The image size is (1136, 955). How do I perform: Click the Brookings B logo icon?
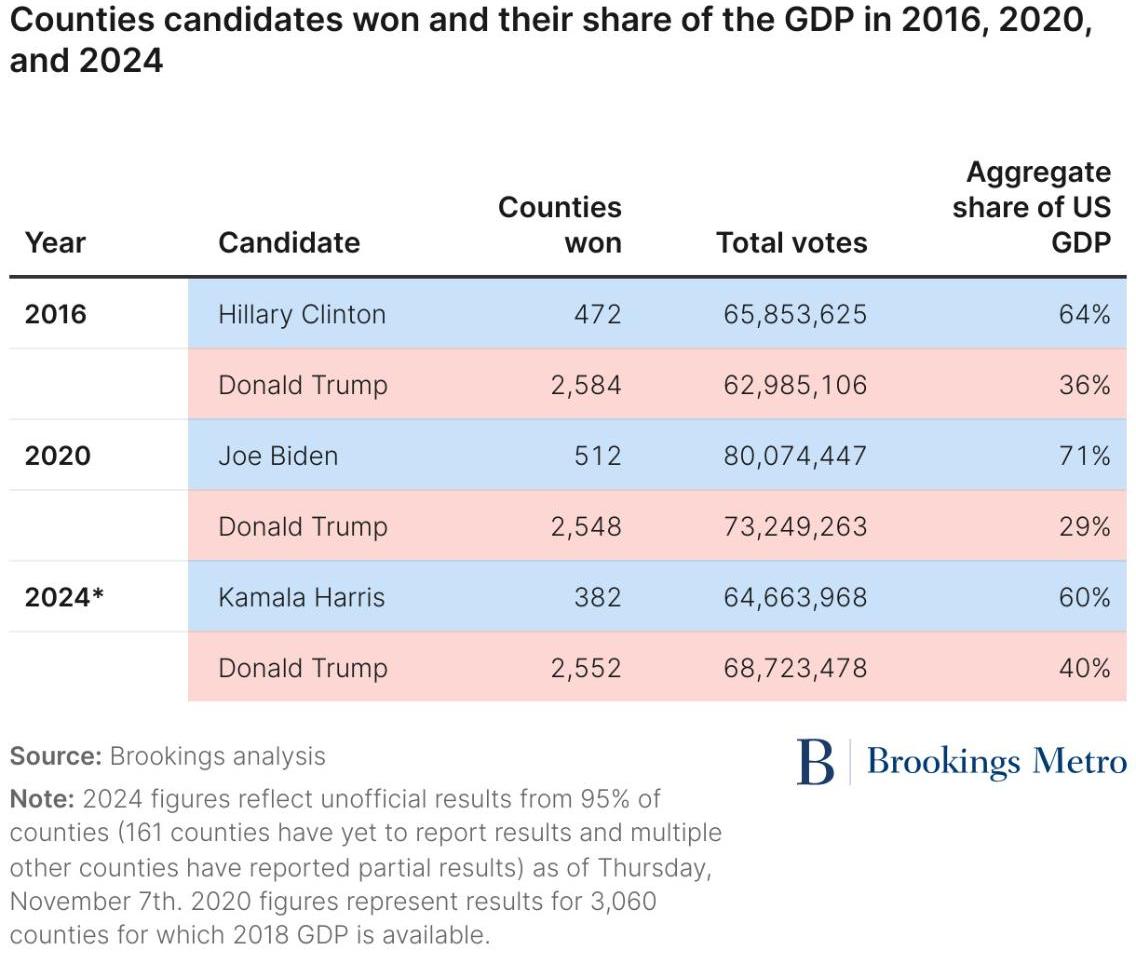815,762
